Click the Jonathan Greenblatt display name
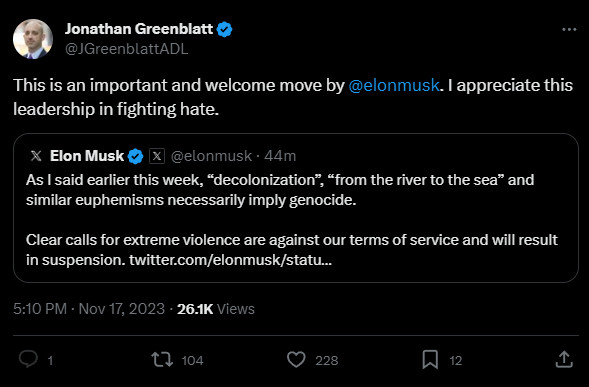589x387 pixels. point(139,29)
